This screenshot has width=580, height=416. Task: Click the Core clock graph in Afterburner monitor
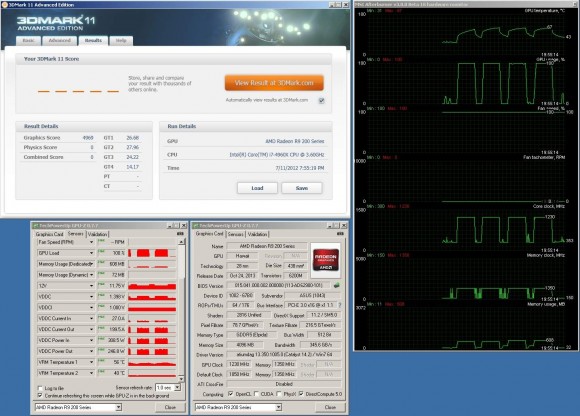coord(466,230)
